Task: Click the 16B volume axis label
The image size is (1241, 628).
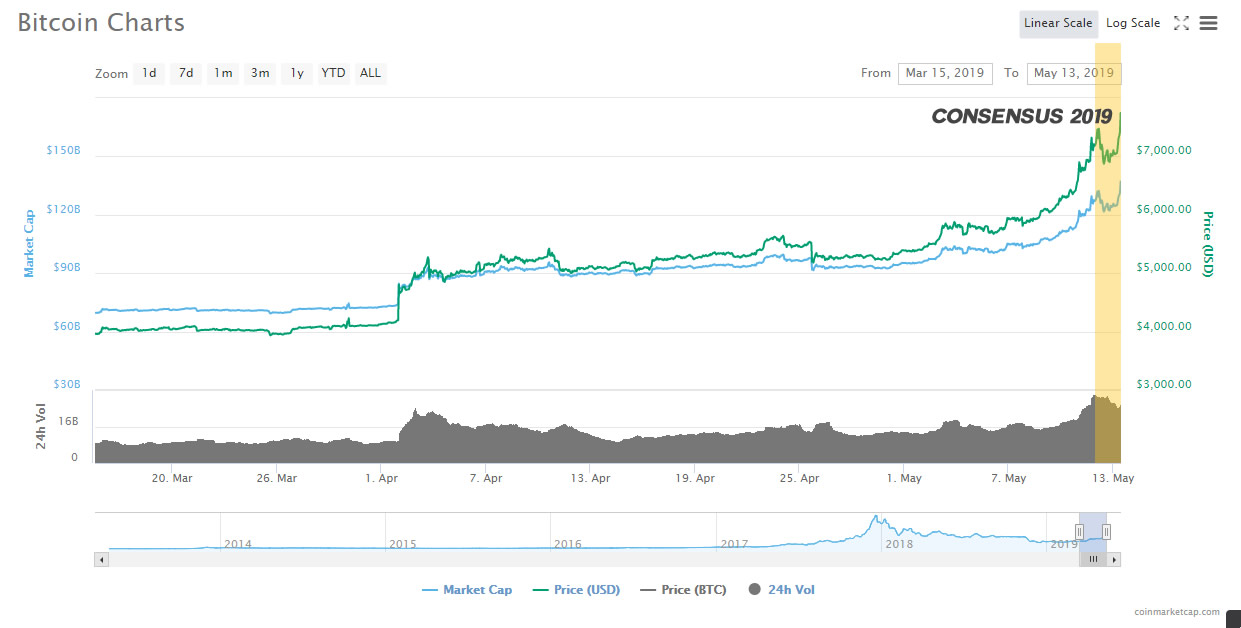Action: point(68,421)
